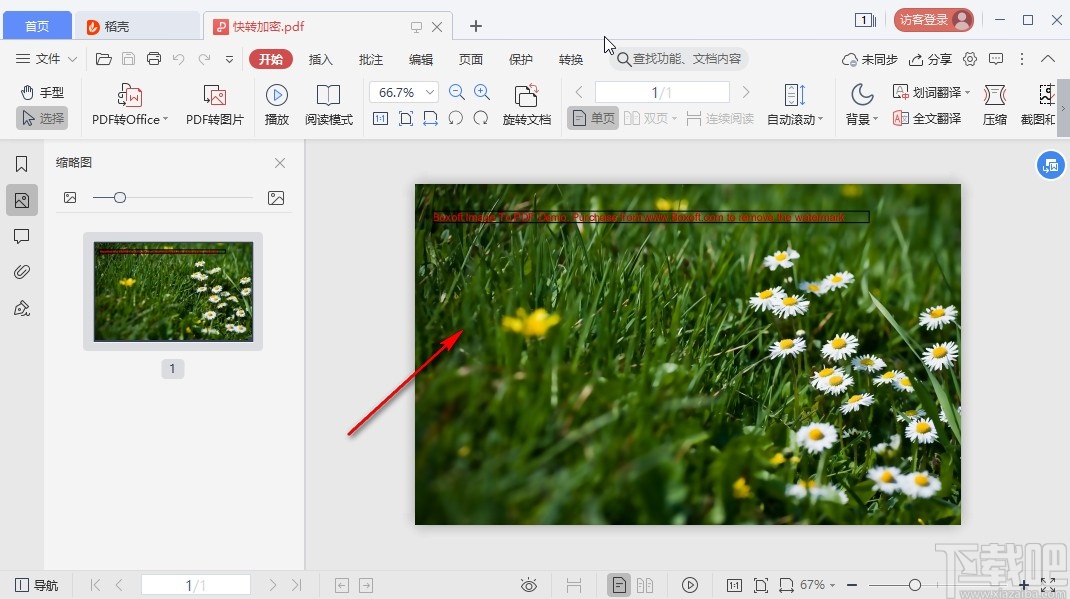Viewport: 1070px width, 599px height.
Task: Click the 访客登录 login button
Action: click(x=933, y=19)
